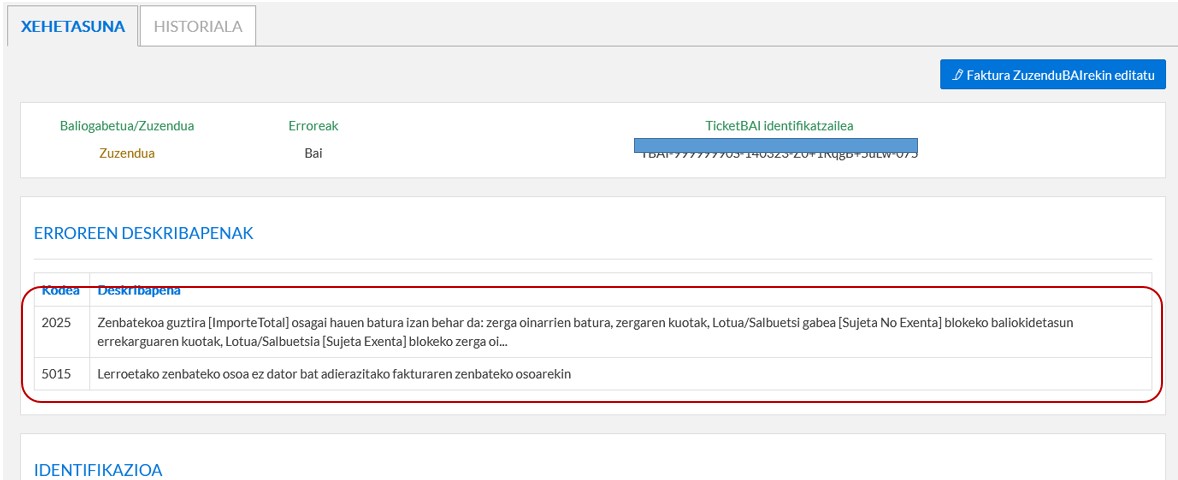Click the Faktura ZuzenduBAIrekin editatu button
1178x480 pixels.
tap(1052, 75)
